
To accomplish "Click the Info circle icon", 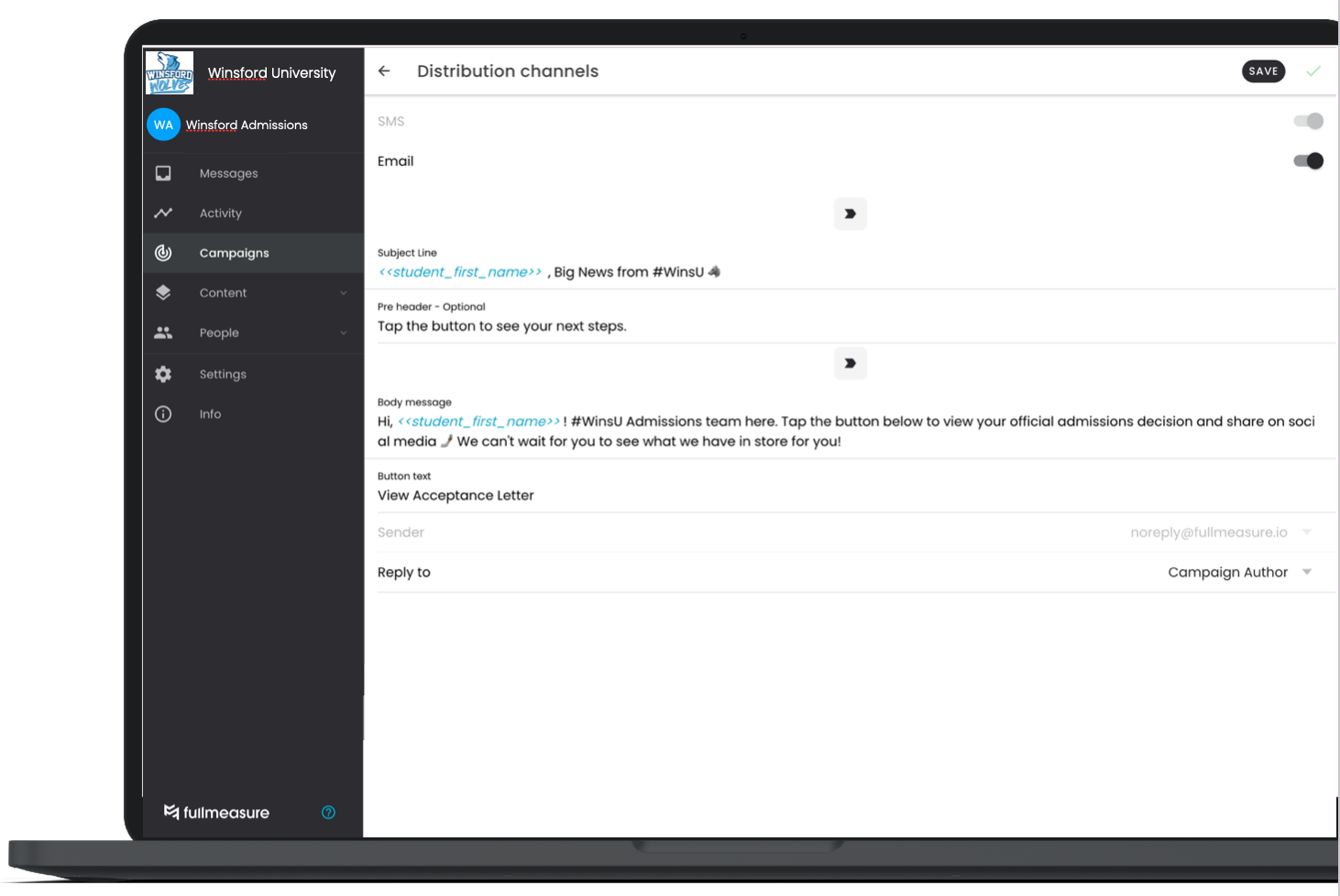I will tap(163, 414).
